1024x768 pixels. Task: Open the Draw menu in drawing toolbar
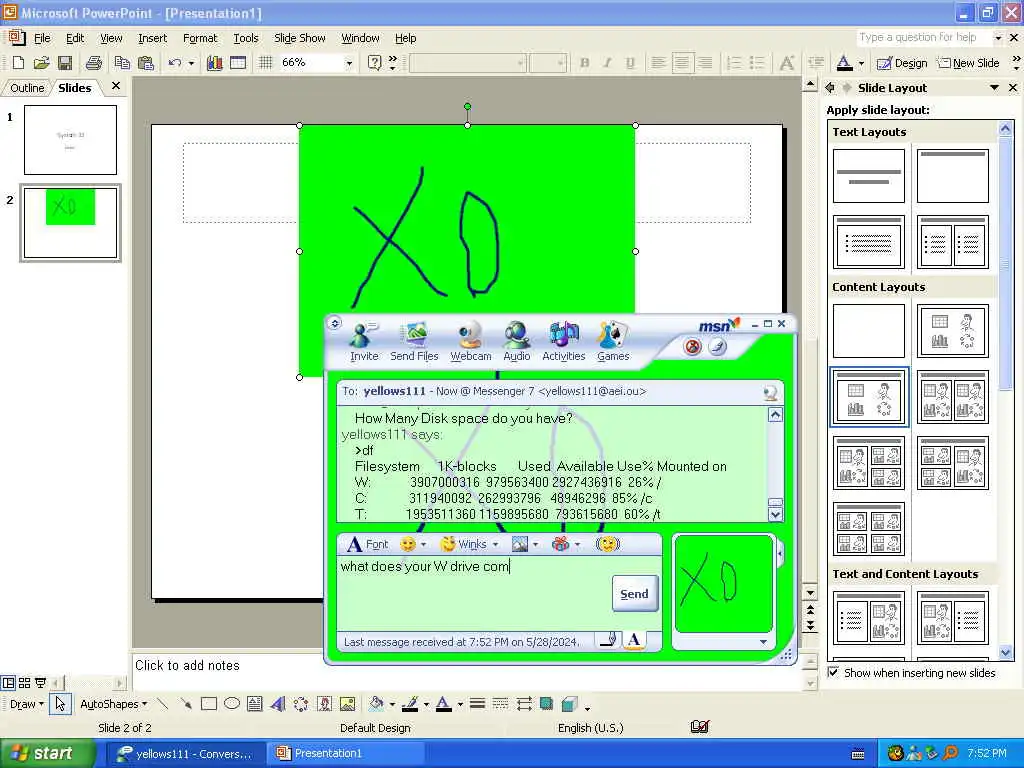click(x=26, y=704)
